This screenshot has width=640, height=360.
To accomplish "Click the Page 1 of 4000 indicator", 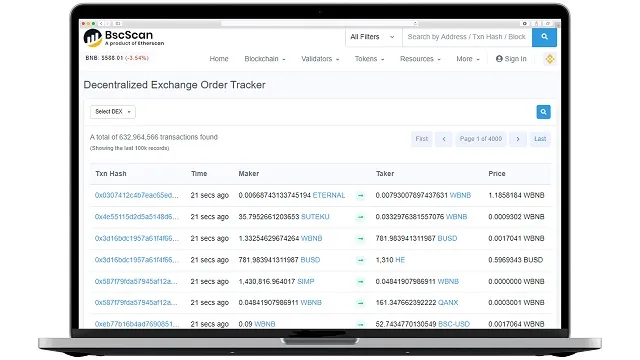I will (x=481, y=139).
